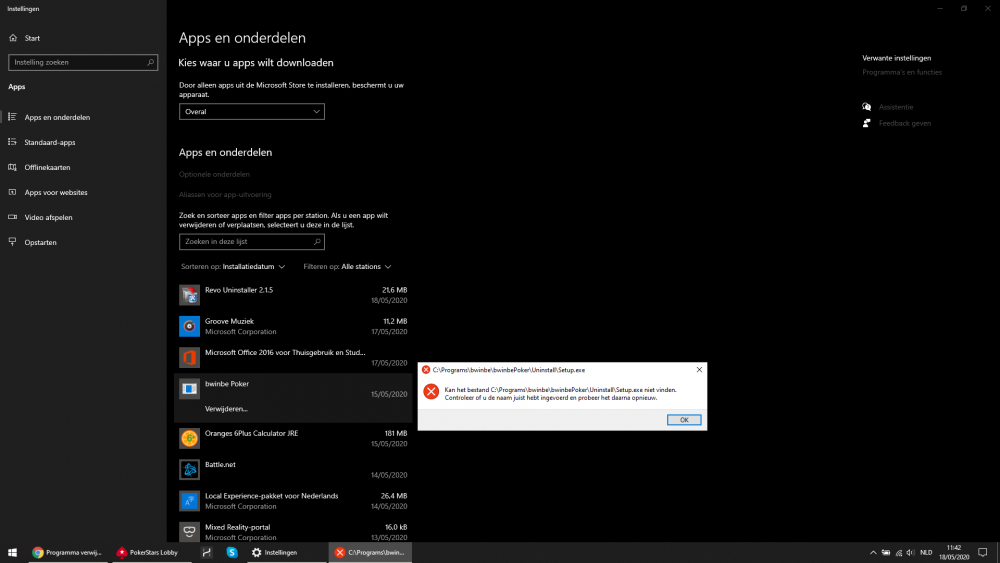
Task: Open Programma's en functies link
Action: pyautogui.click(x=902, y=72)
